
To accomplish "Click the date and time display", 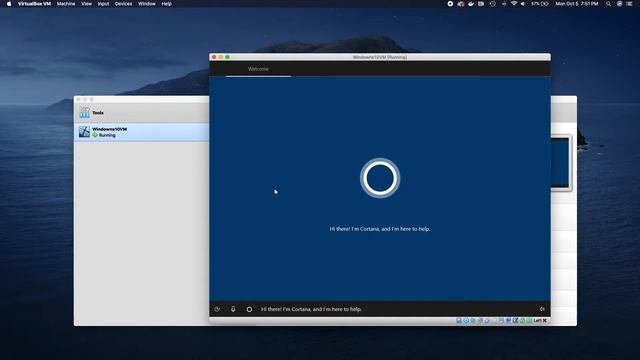I will 576,4.
